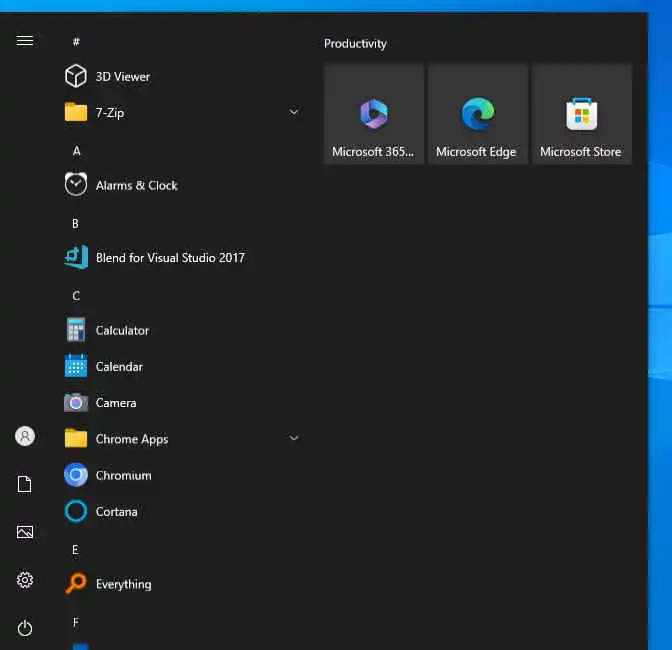Open the Pictures sidebar icon
This screenshot has width=672, height=650.
tap(25, 532)
